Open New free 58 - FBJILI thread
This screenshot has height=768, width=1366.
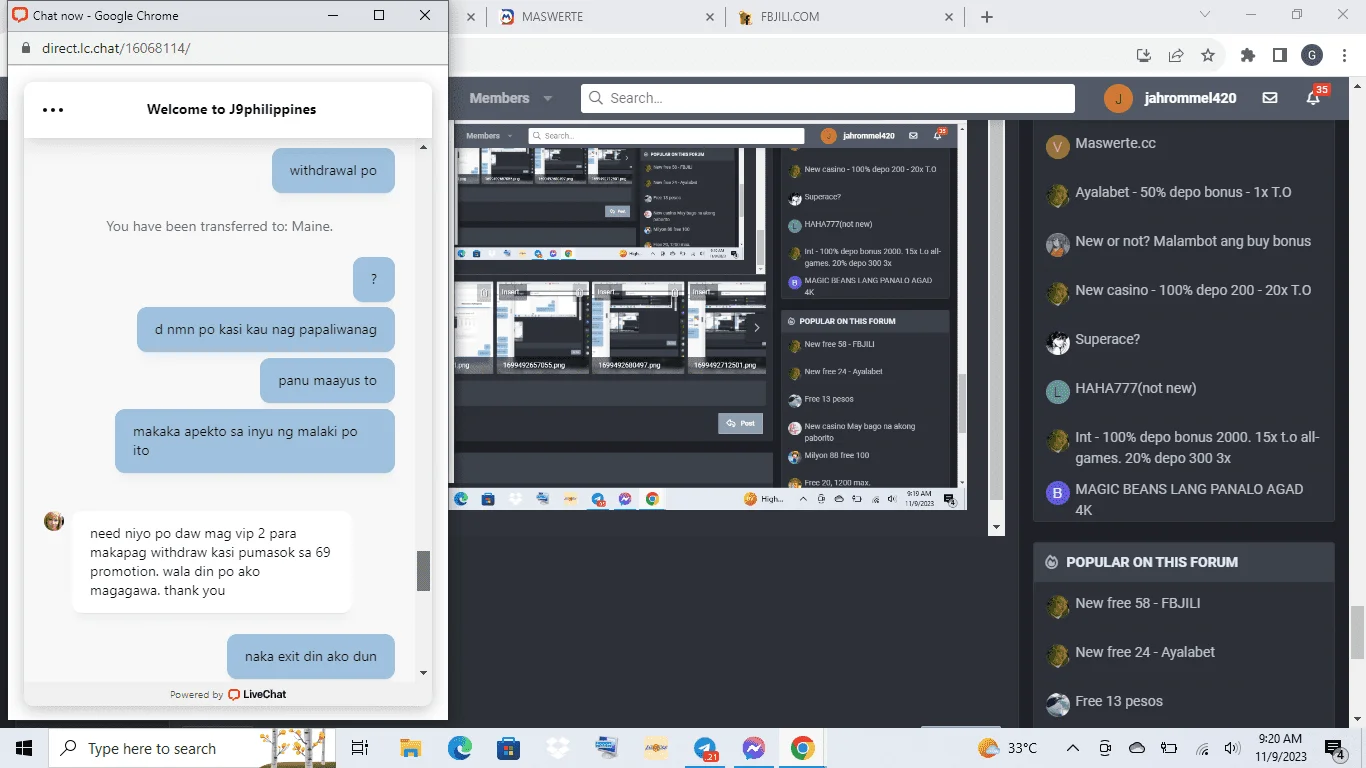coord(1137,603)
